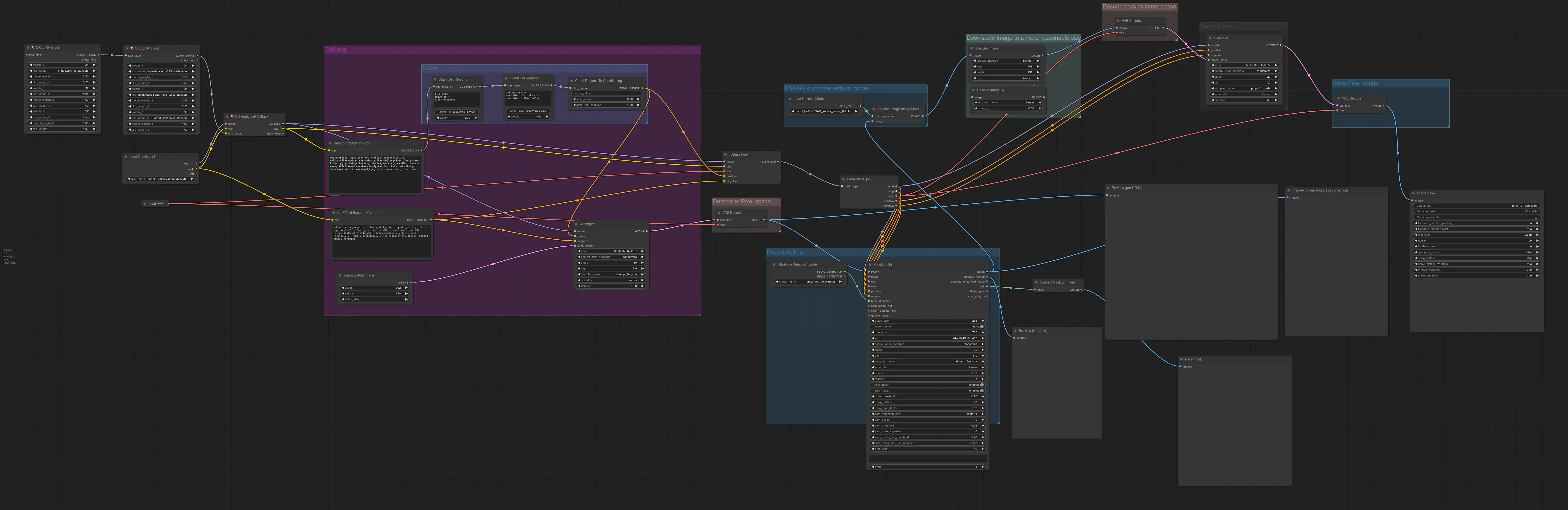Click the ESRGAN upscale with 4x model group title

827,88
